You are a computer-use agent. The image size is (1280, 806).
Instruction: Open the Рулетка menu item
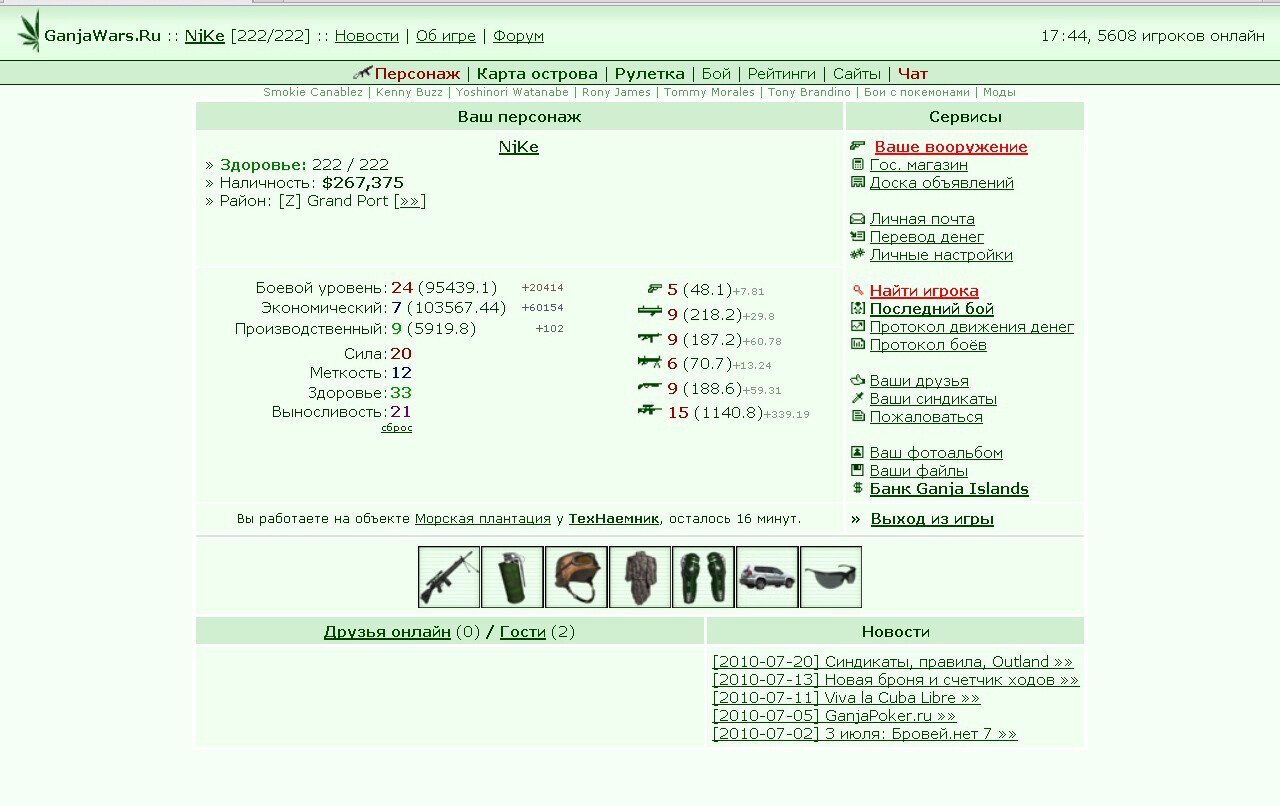[650, 73]
